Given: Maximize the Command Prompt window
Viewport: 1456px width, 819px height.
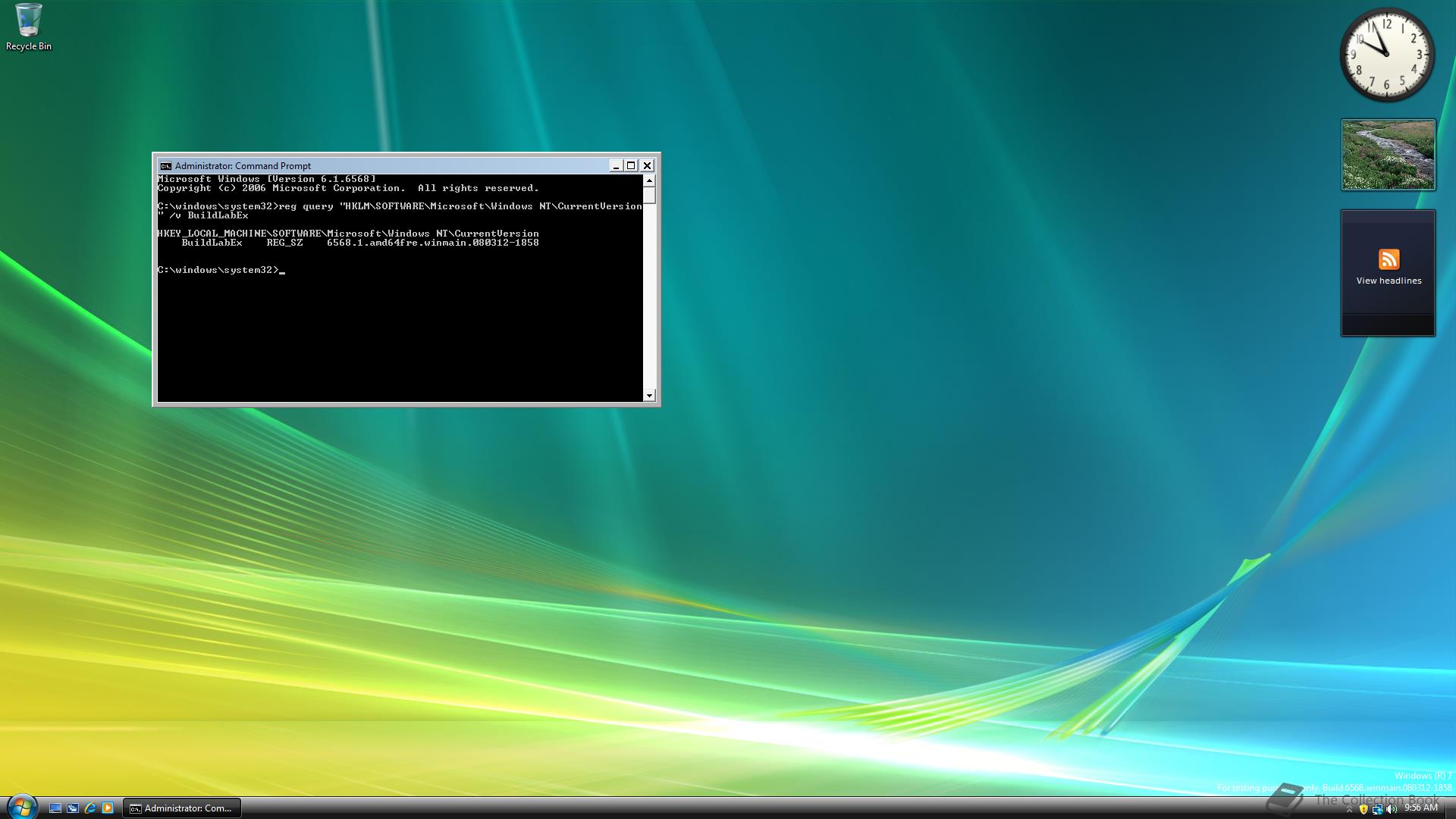Looking at the screenshot, I should coord(631,166).
